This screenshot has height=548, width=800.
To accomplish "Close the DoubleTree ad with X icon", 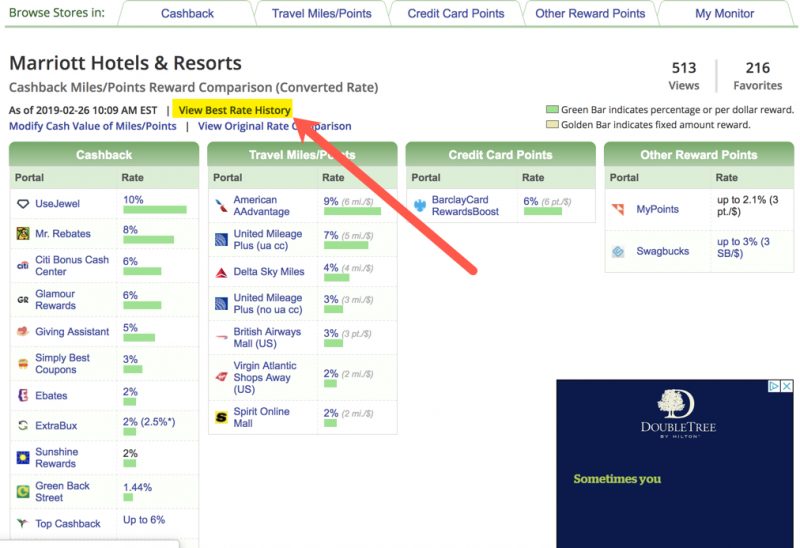I will pos(787,386).
